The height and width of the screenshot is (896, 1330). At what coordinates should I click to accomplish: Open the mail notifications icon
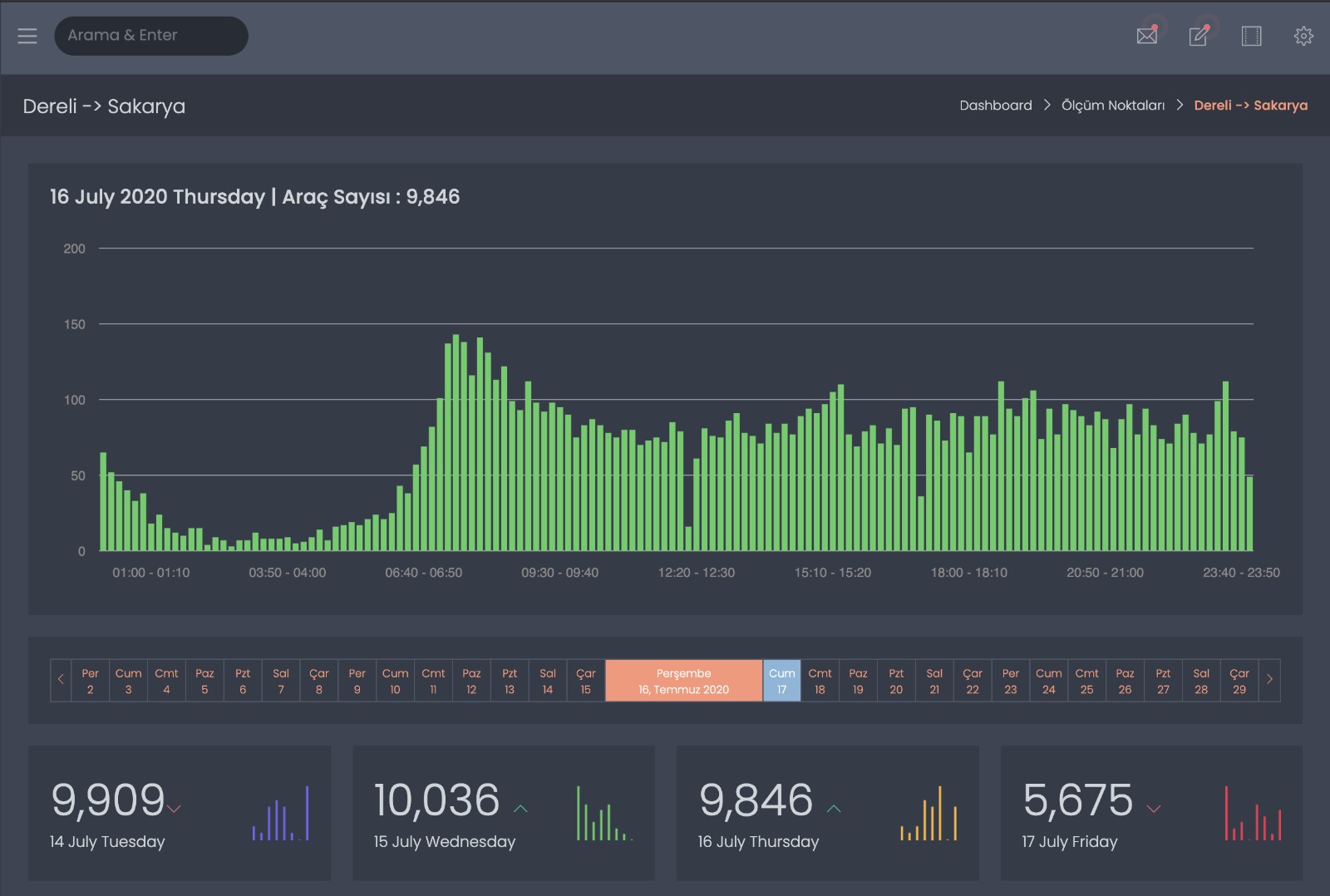(1146, 36)
